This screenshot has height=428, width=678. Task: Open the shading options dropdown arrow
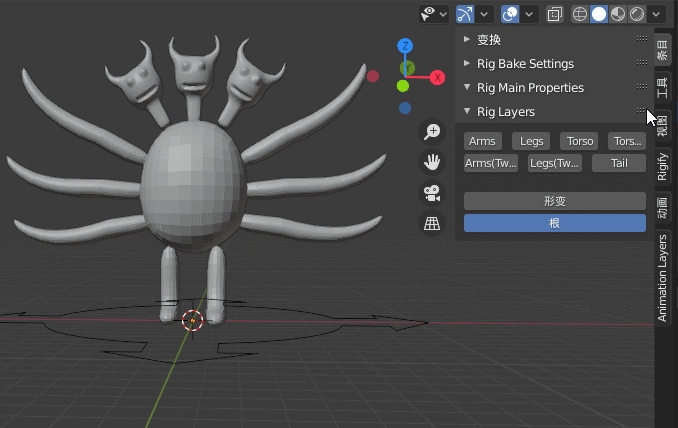tap(656, 14)
